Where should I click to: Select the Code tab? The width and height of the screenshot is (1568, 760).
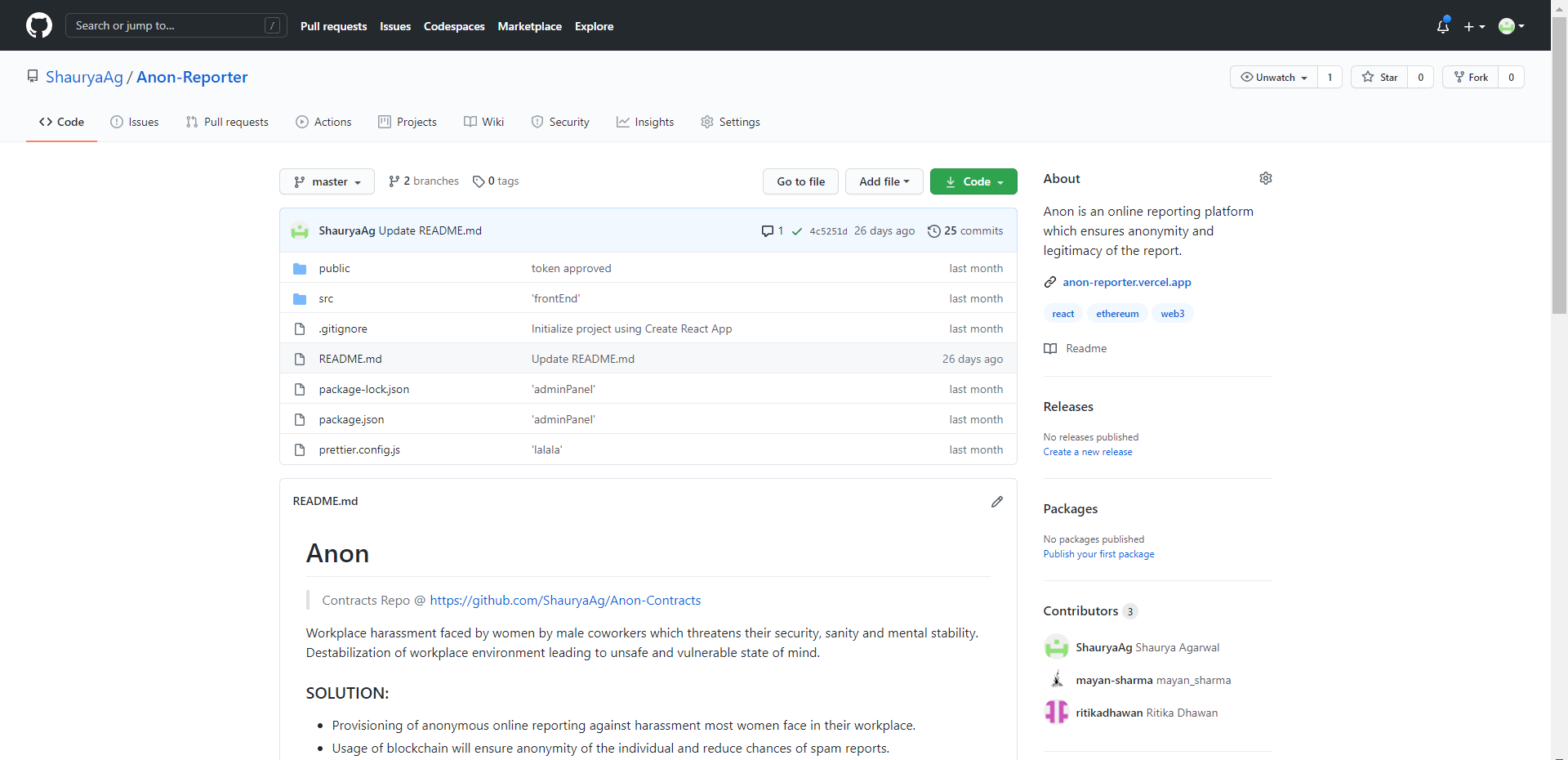[x=61, y=122]
